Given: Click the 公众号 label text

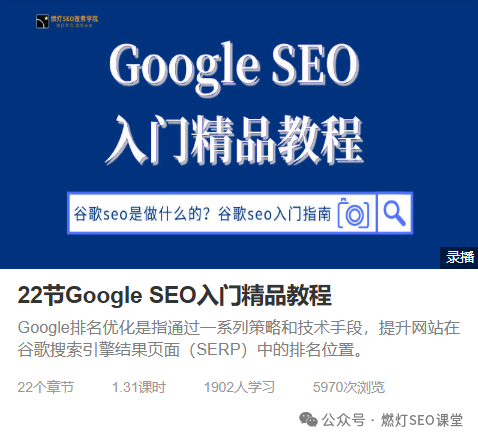Looking at the screenshot, I should (x=343, y=420).
